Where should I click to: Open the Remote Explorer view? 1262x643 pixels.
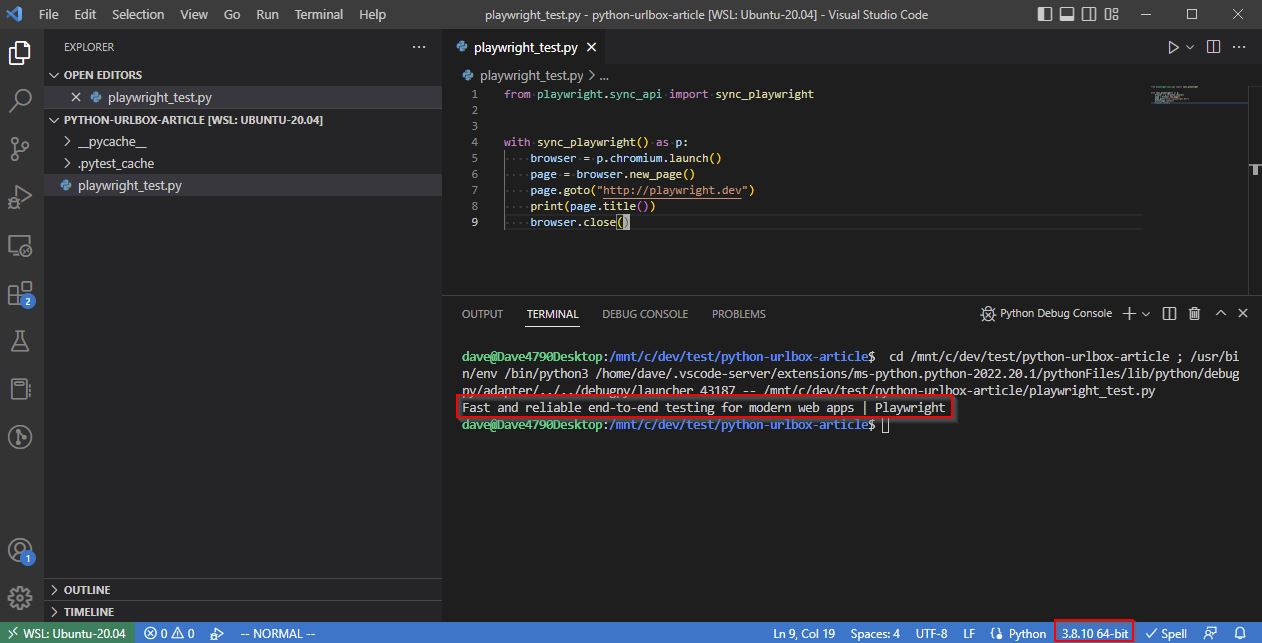tap(20, 245)
